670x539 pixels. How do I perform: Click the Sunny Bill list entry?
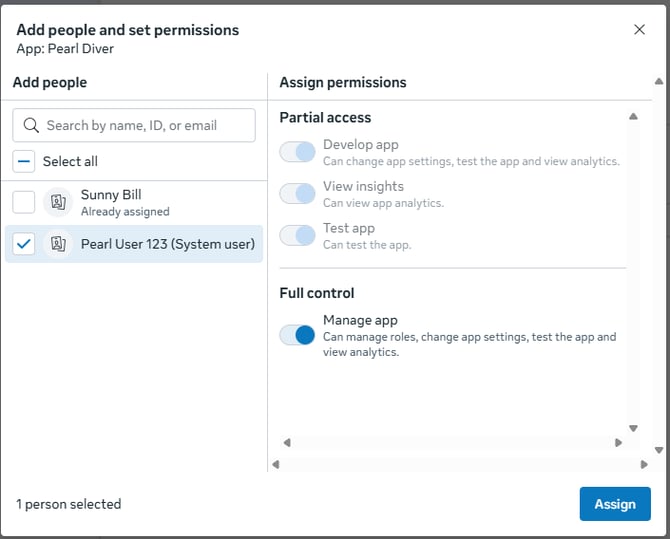pos(125,202)
